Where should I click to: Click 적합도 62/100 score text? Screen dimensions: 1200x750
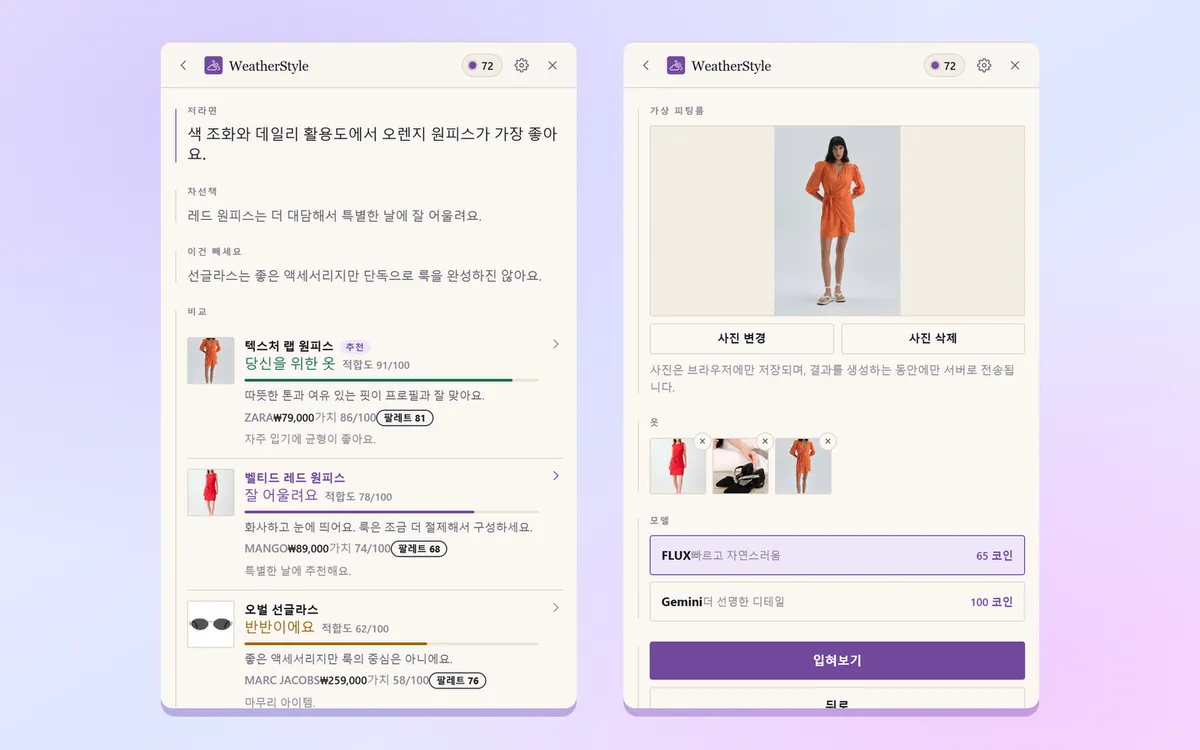coord(355,629)
